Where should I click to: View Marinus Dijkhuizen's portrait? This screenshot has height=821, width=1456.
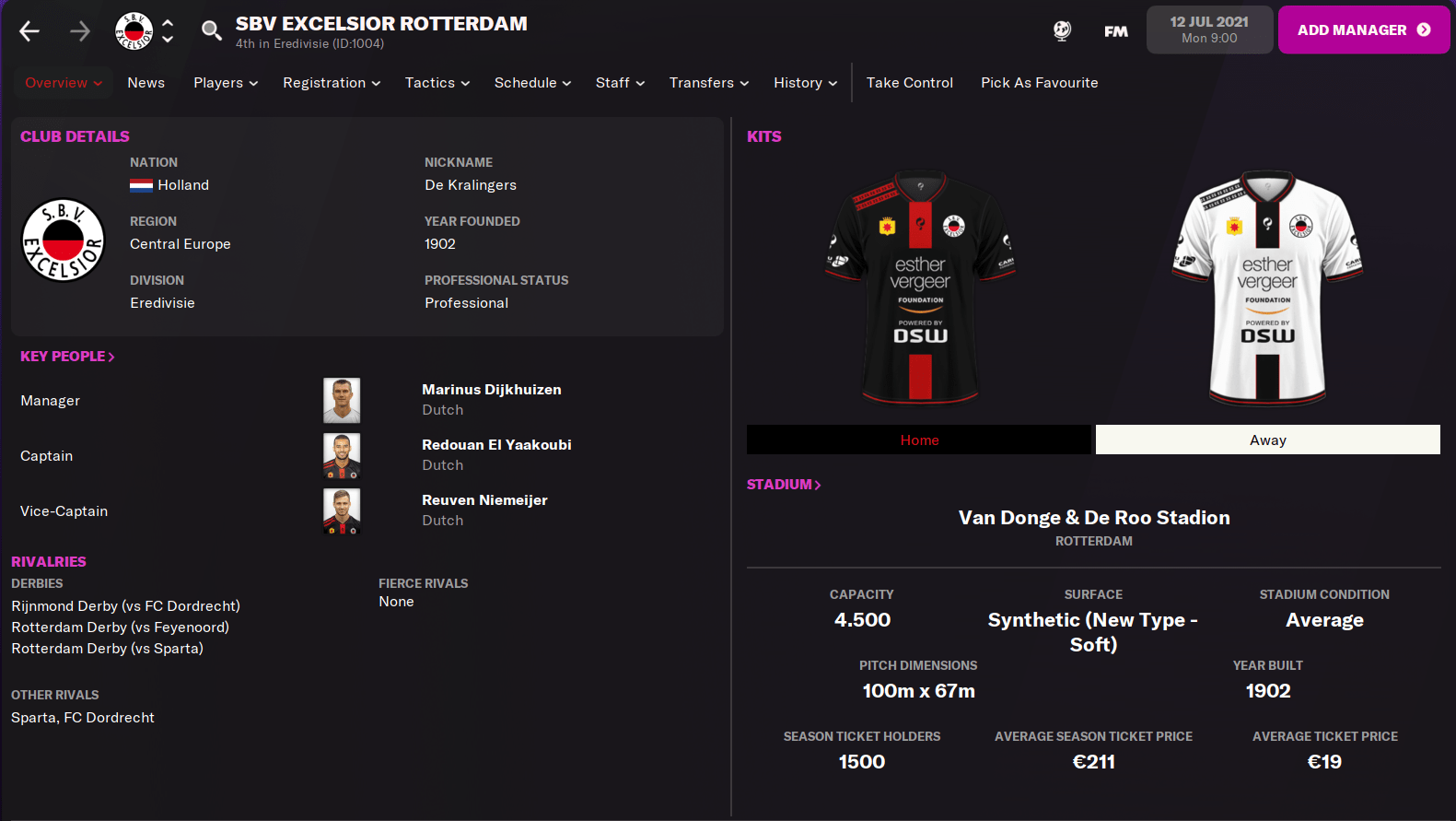[342, 401]
